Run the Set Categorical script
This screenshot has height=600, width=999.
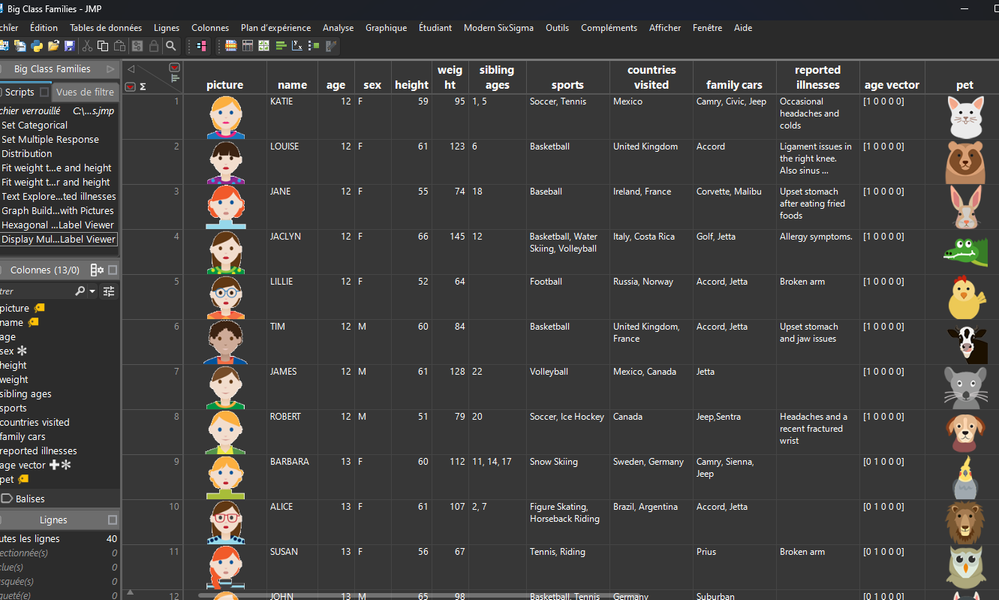[34, 125]
